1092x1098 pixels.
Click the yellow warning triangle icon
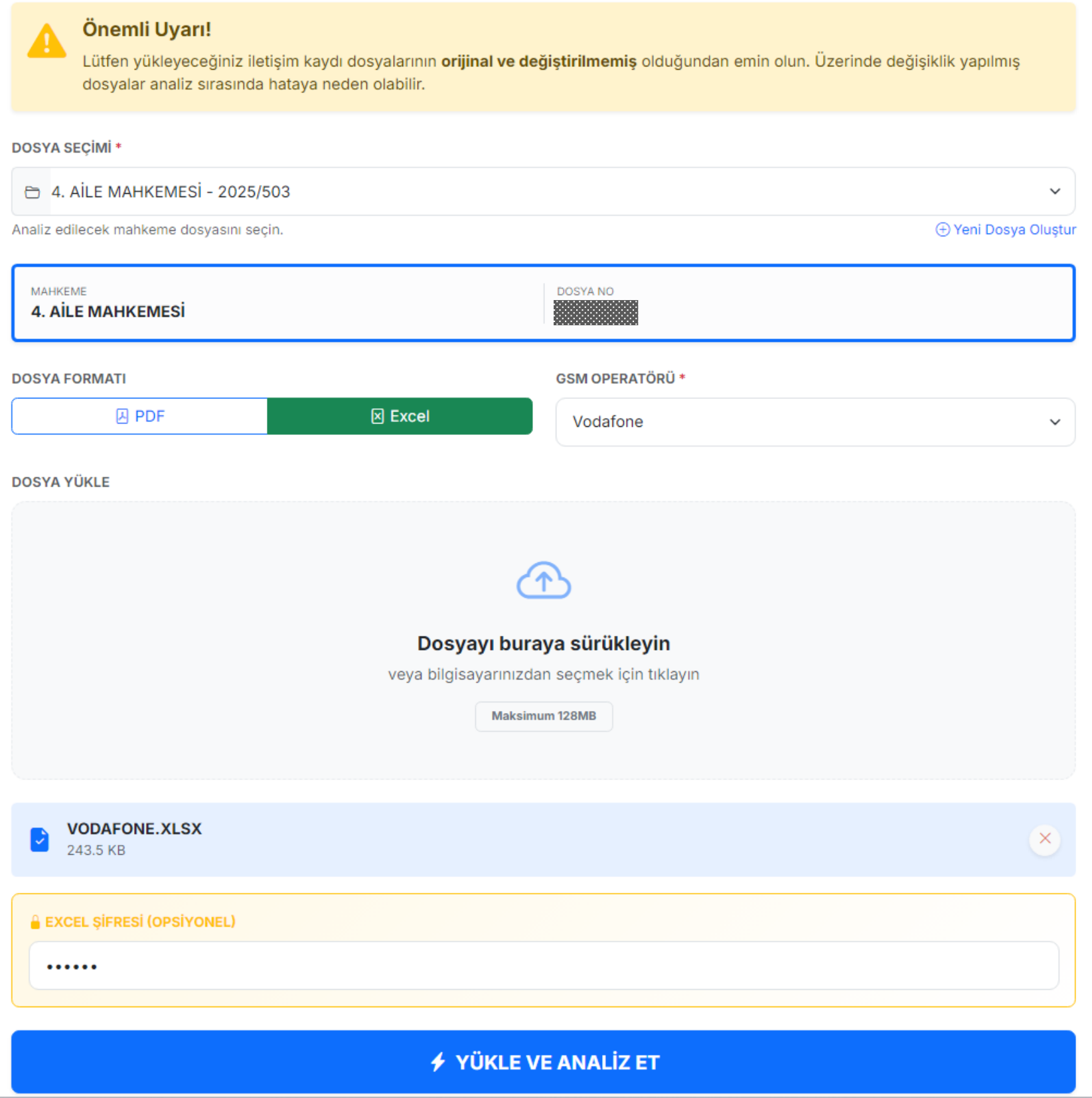tap(46, 42)
